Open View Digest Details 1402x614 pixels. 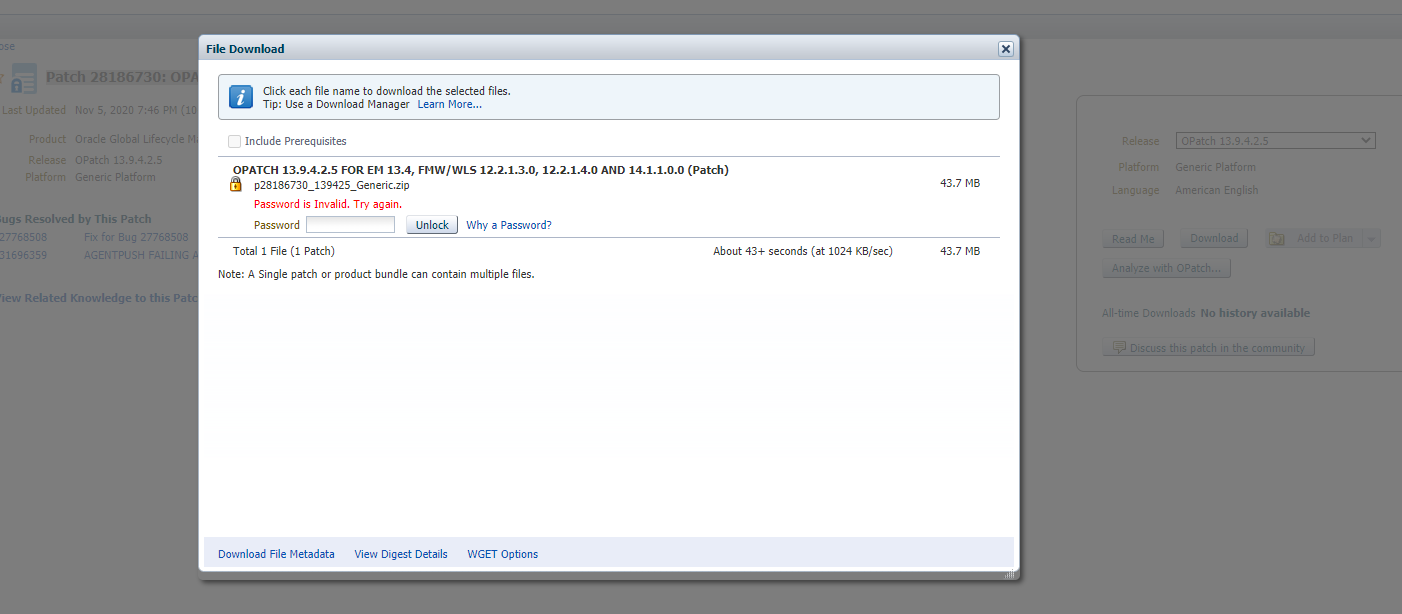pos(400,553)
